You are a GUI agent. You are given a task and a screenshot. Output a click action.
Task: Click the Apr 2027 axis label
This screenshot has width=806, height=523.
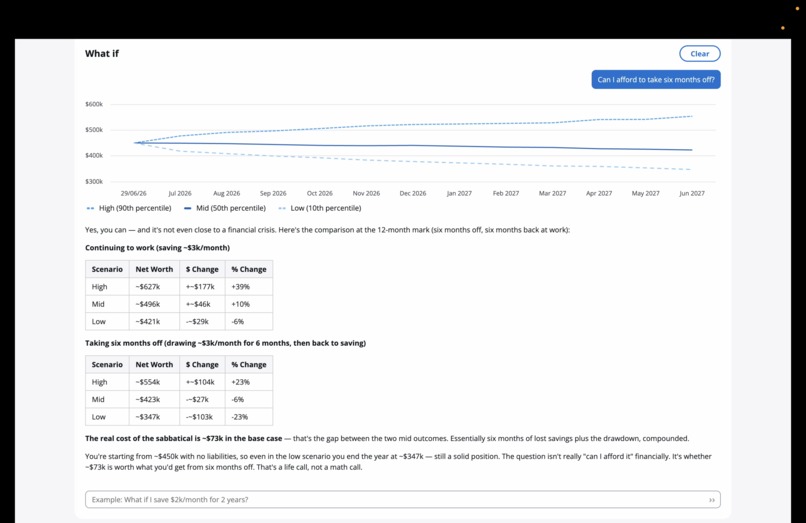pos(599,193)
